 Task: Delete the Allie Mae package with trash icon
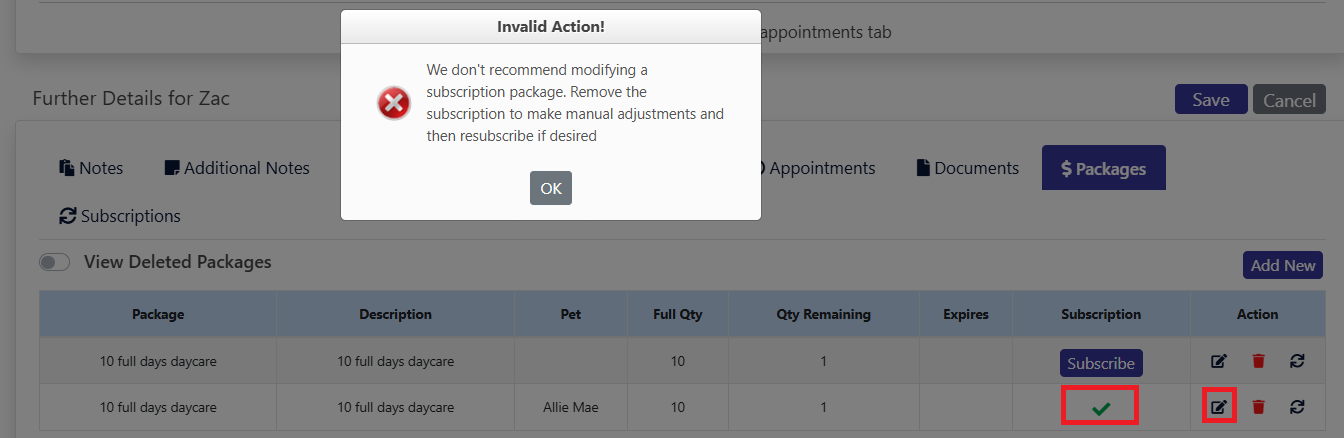click(1258, 406)
